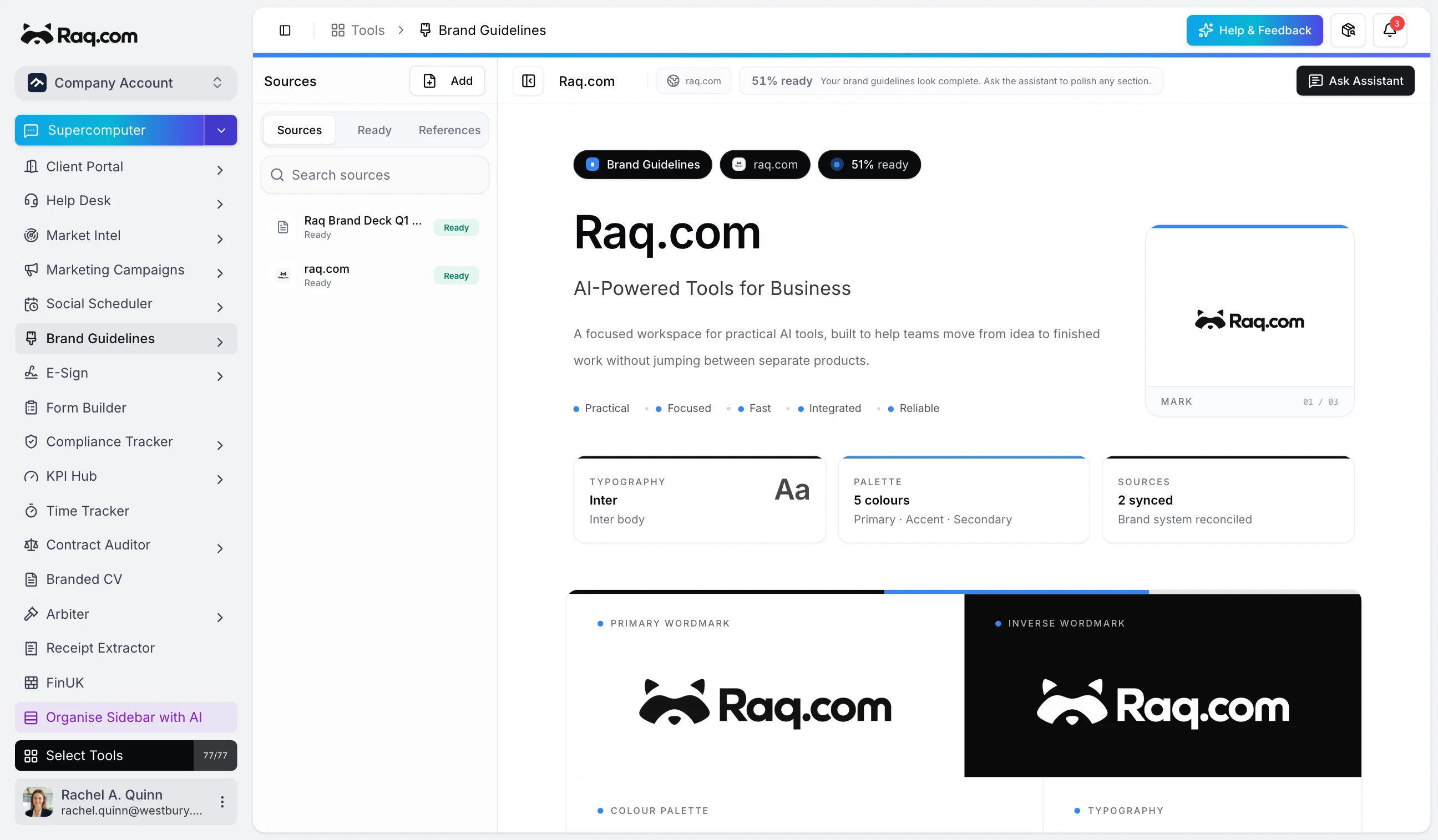1438x840 pixels.
Task: Switch to the Sources tab
Action: [299, 130]
